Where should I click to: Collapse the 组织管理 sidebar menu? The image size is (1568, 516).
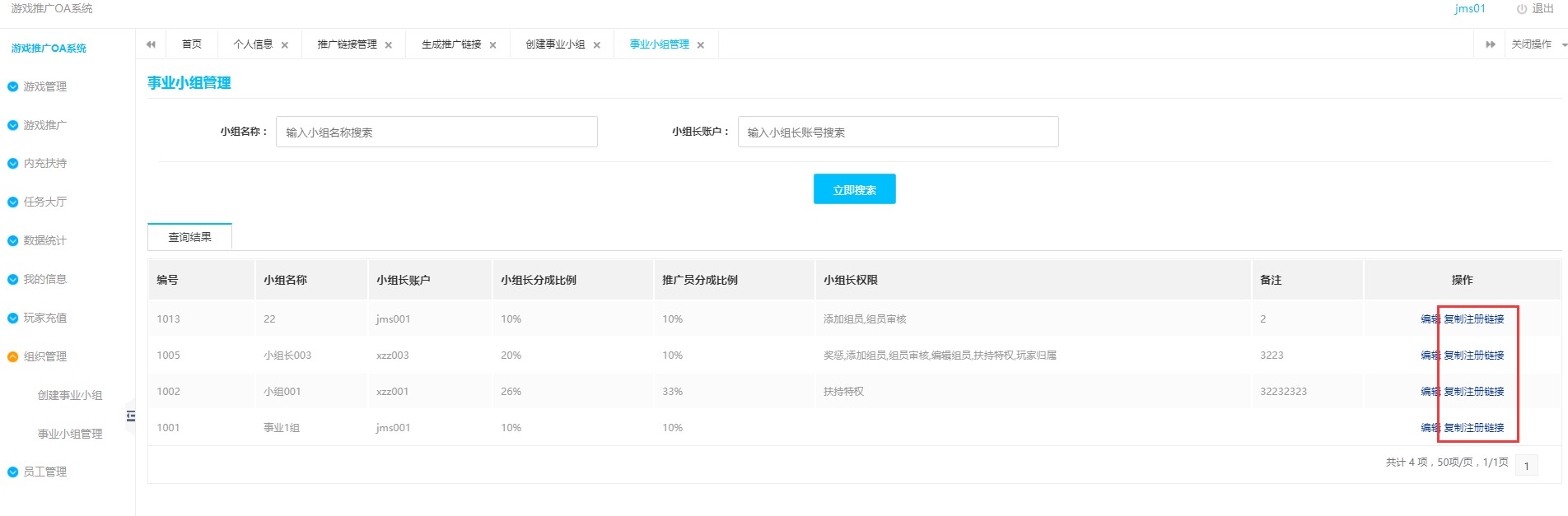[44, 356]
